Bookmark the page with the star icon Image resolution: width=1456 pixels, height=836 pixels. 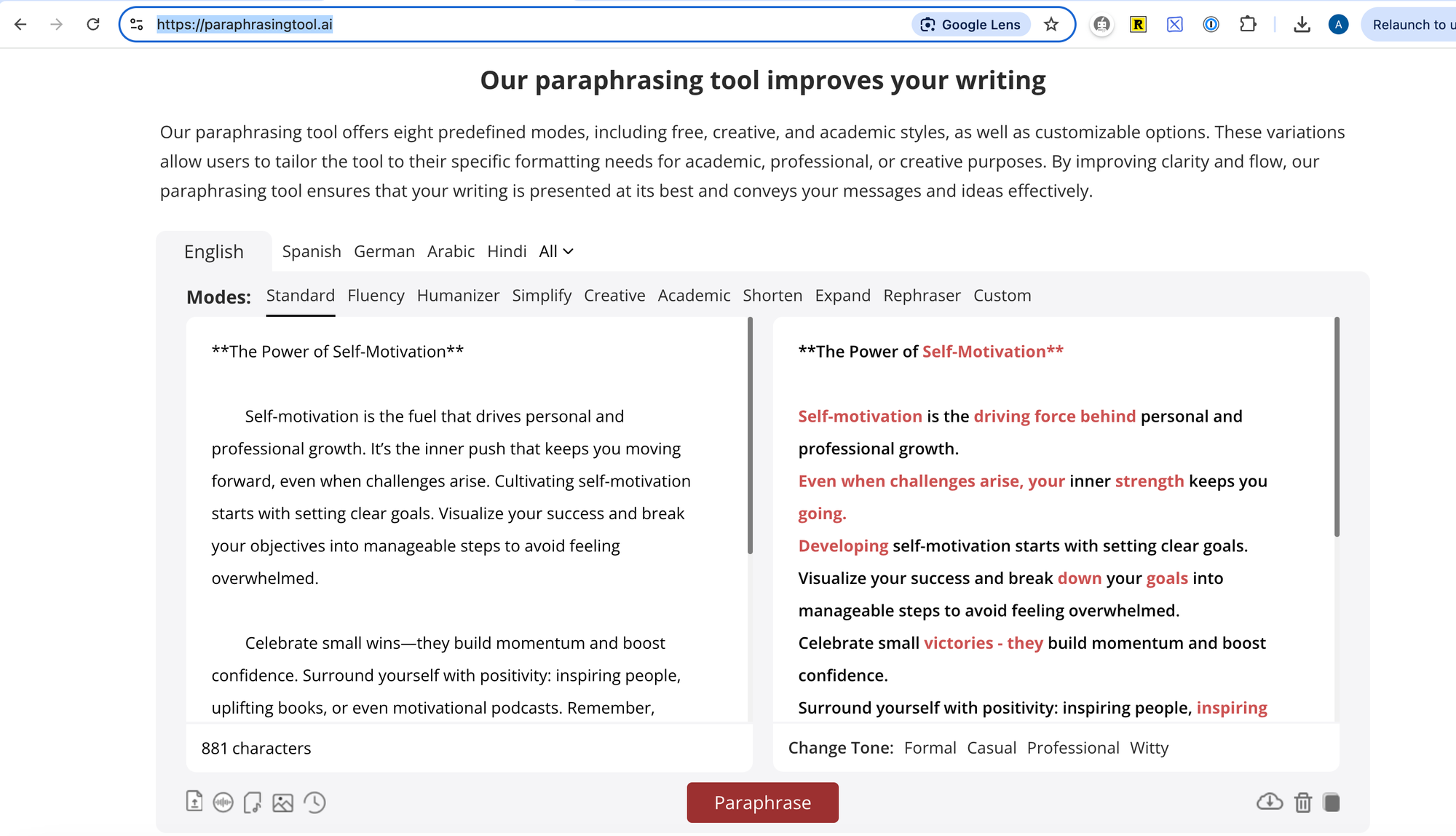(x=1051, y=24)
